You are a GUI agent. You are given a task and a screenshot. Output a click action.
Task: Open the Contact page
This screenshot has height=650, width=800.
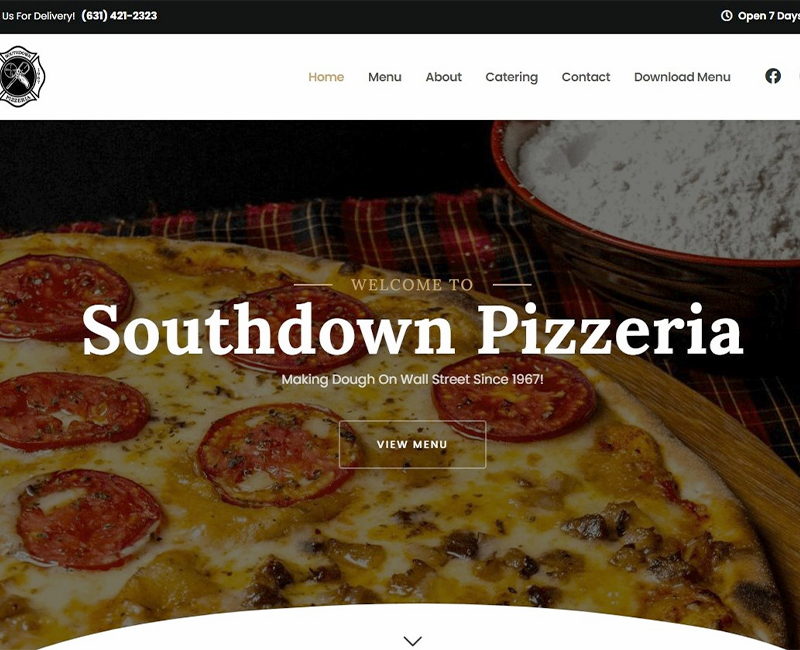point(586,77)
